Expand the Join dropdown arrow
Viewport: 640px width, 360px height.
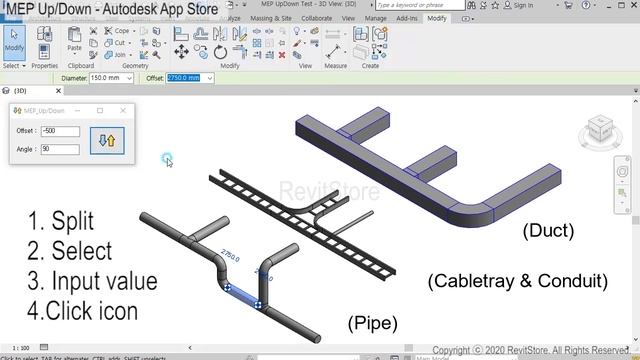(131, 55)
